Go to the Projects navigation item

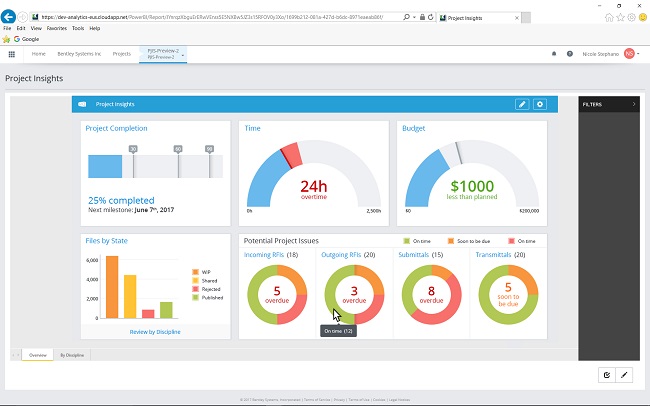122,54
